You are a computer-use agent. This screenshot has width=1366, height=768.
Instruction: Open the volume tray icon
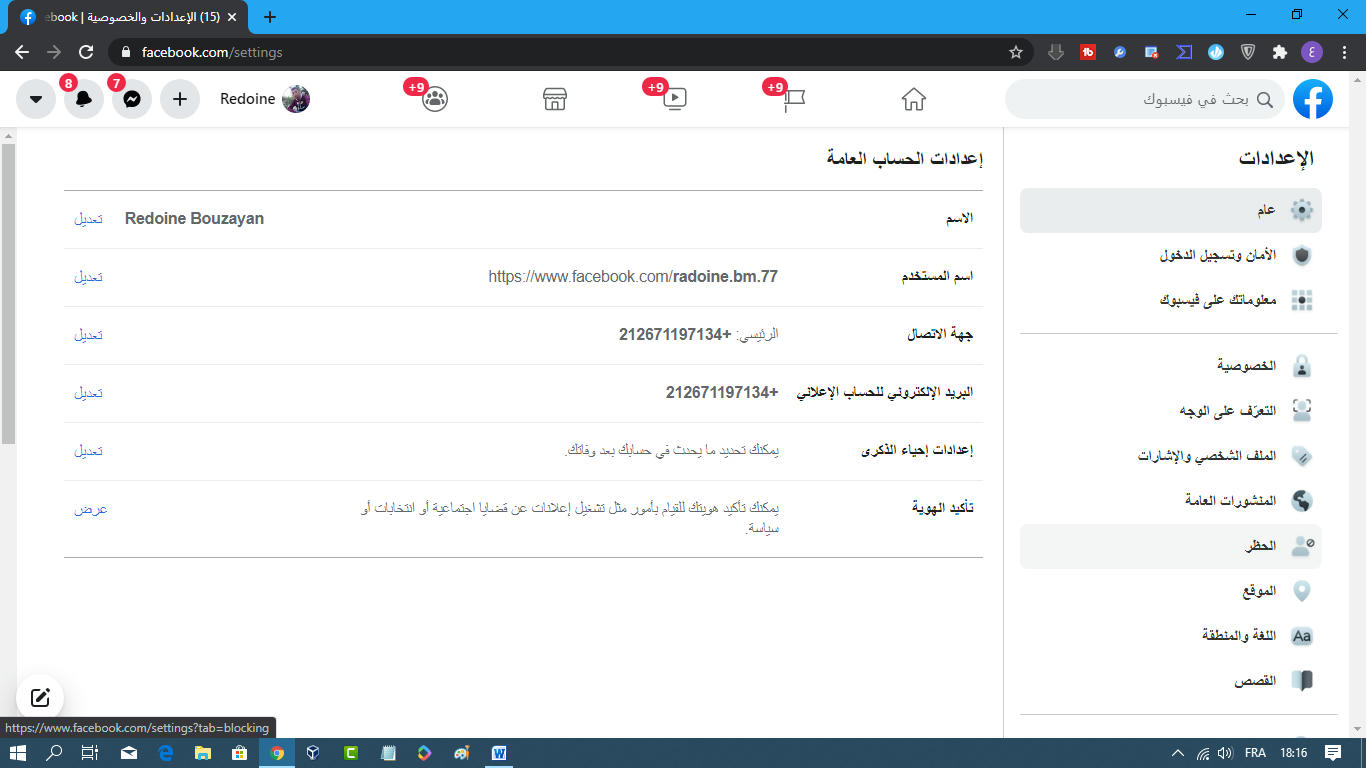point(1225,753)
